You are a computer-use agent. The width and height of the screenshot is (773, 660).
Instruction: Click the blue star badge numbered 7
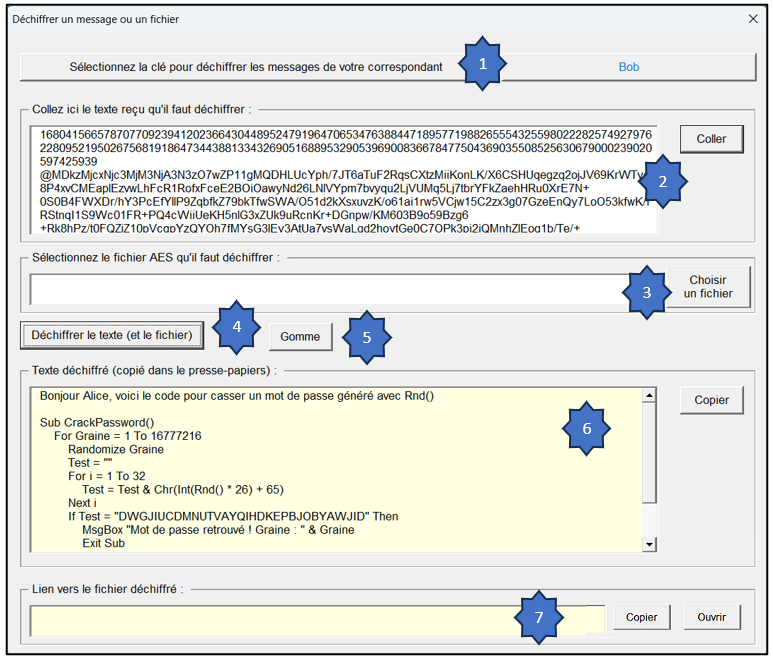click(x=540, y=617)
